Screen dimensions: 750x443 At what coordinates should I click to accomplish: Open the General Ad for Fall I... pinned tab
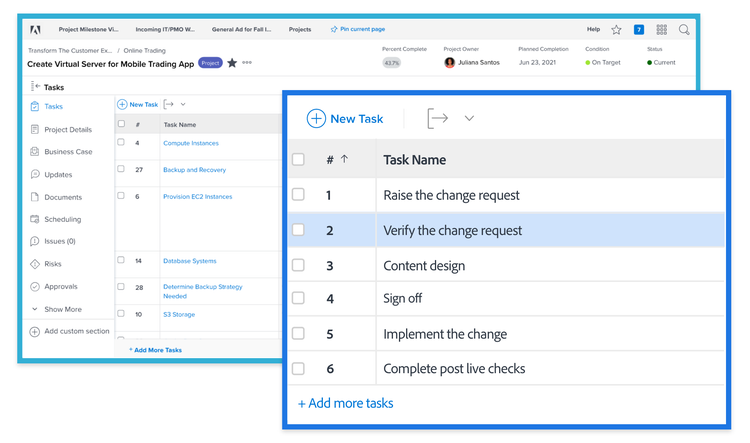(242, 29)
